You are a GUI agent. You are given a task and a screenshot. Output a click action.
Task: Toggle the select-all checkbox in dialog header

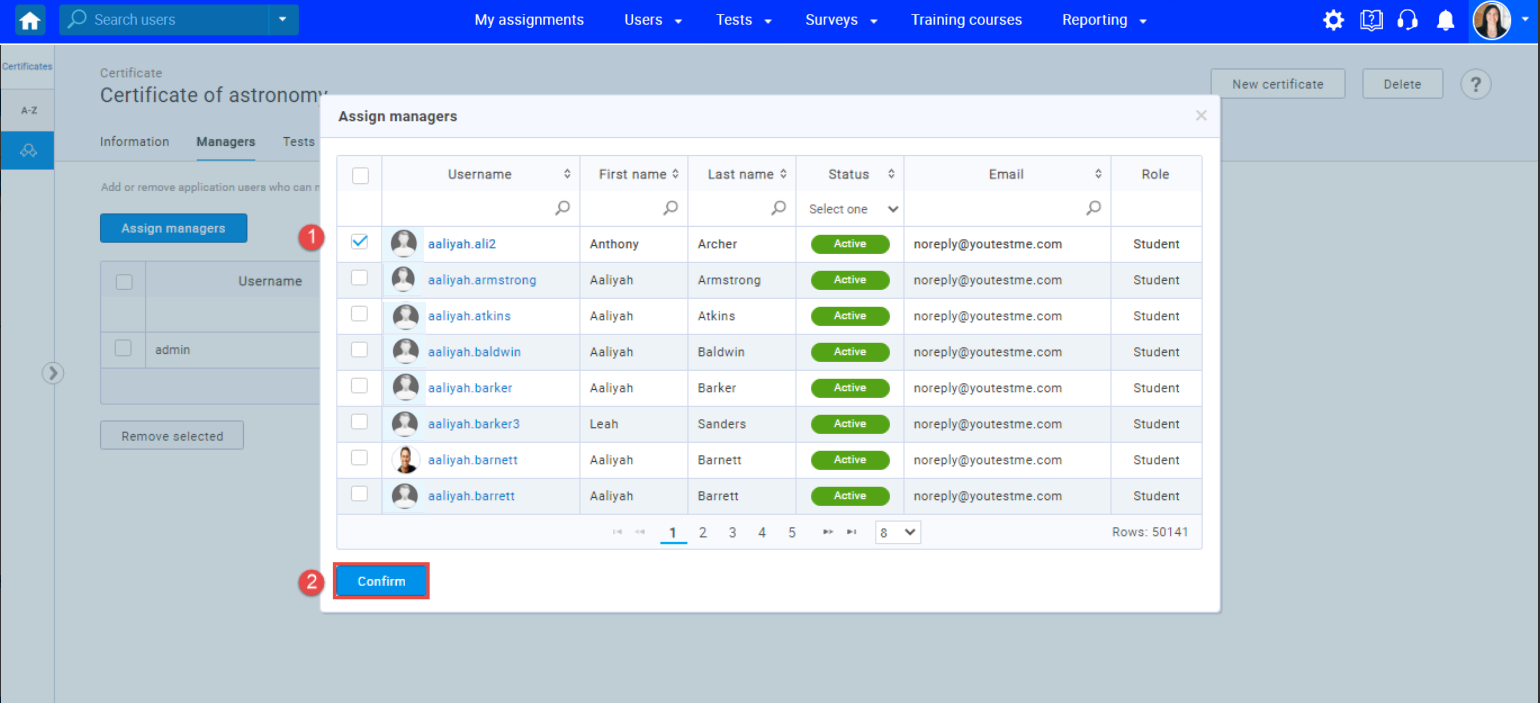tap(360, 175)
